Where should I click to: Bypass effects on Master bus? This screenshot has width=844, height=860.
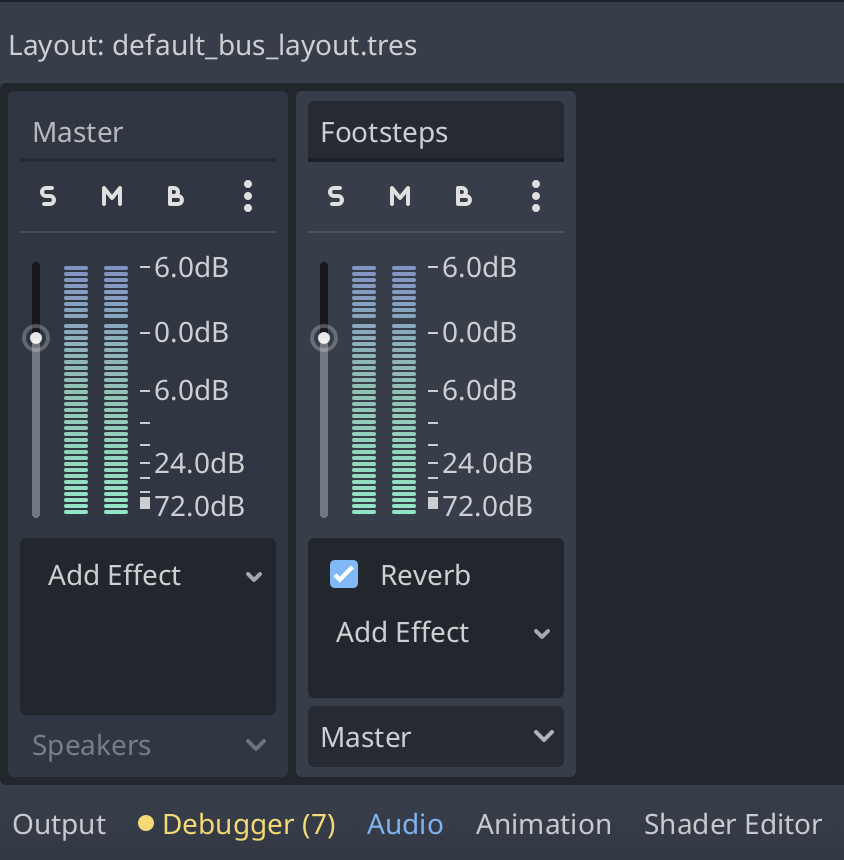(175, 196)
